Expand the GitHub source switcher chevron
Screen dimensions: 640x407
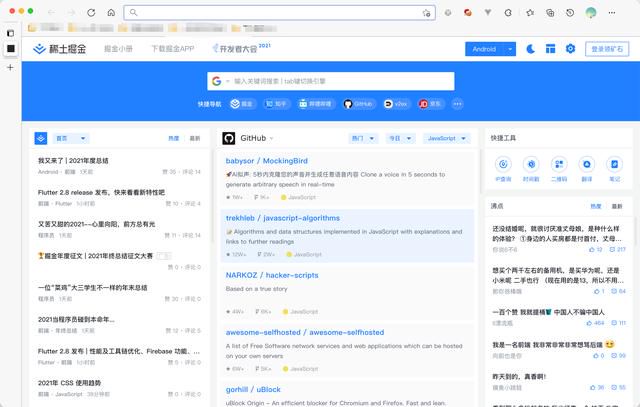tap(271, 138)
